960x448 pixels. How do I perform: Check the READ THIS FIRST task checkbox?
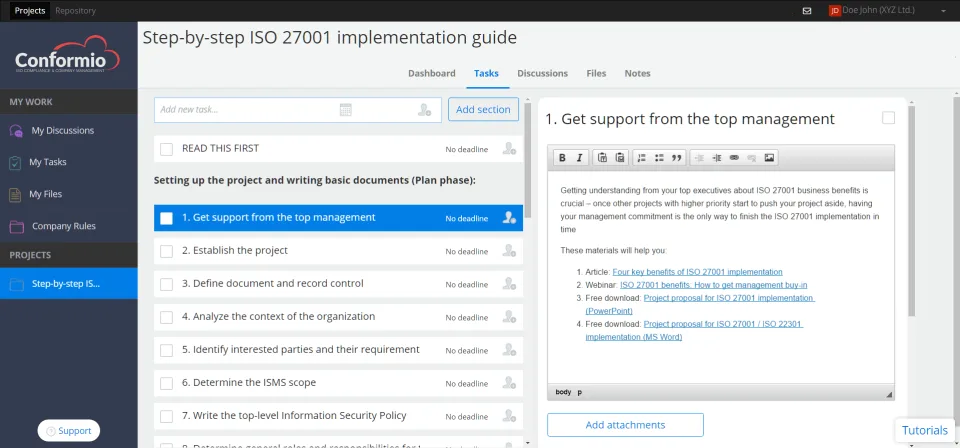(166, 149)
